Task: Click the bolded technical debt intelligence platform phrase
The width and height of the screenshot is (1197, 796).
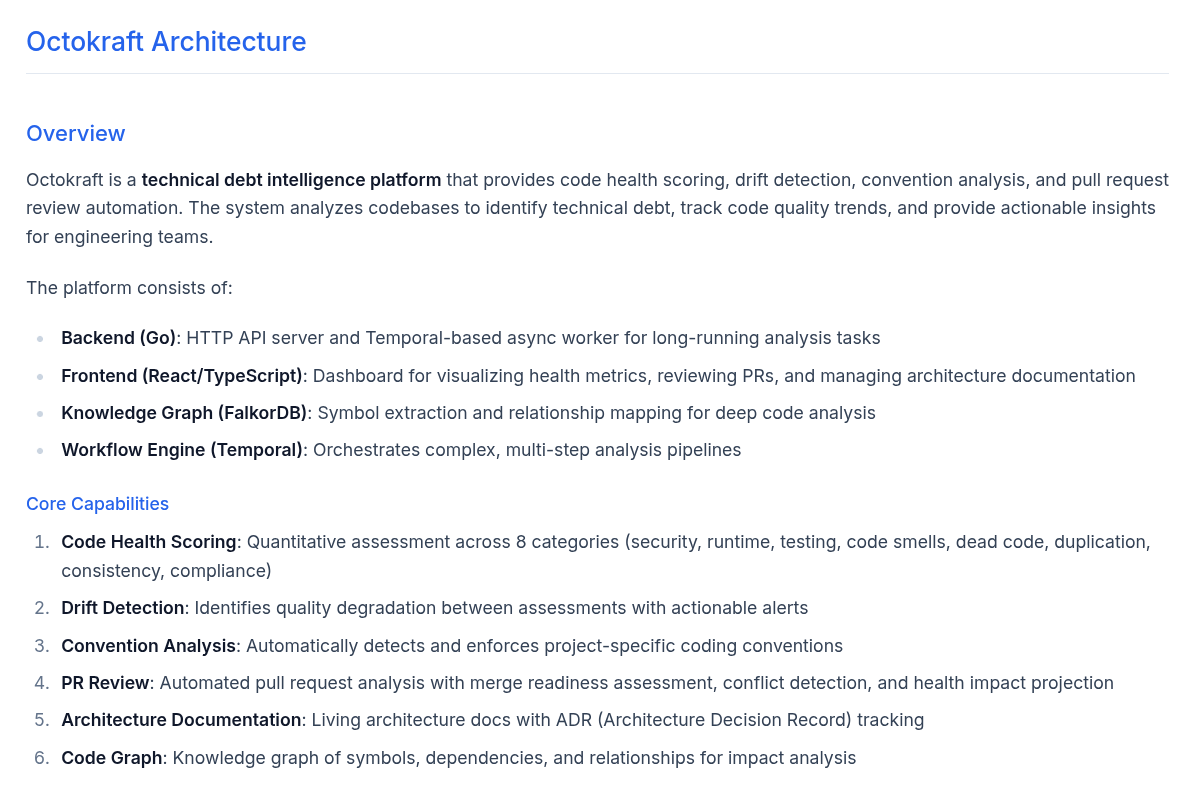Action: tap(291, 180)
